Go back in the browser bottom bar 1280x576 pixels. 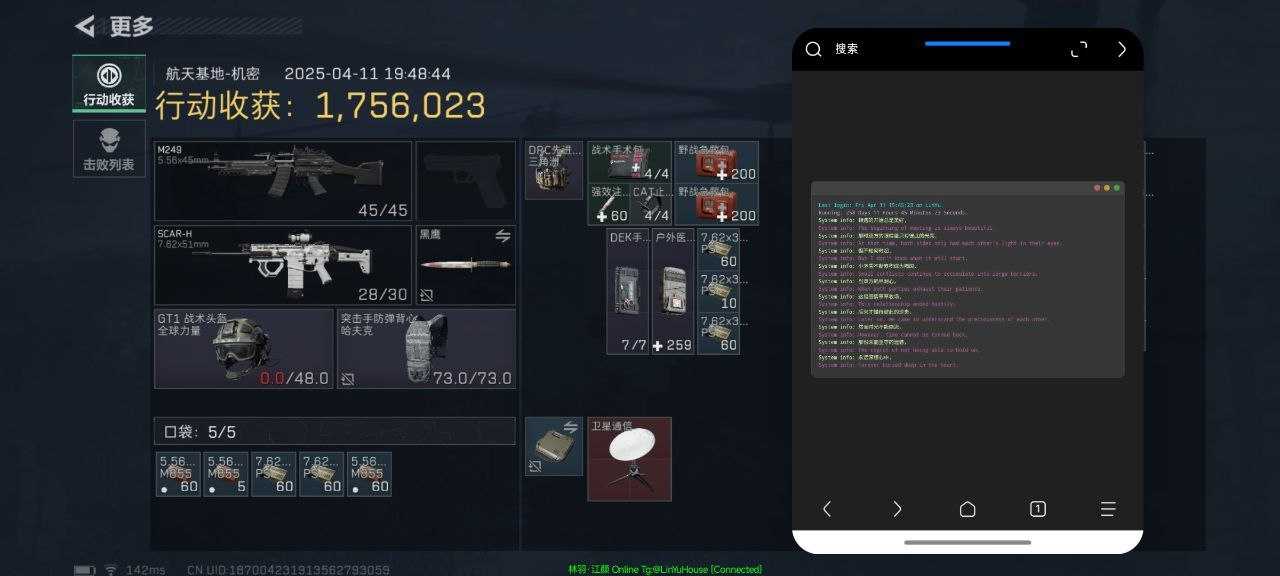pyautogui.click(x=827, y=509)
